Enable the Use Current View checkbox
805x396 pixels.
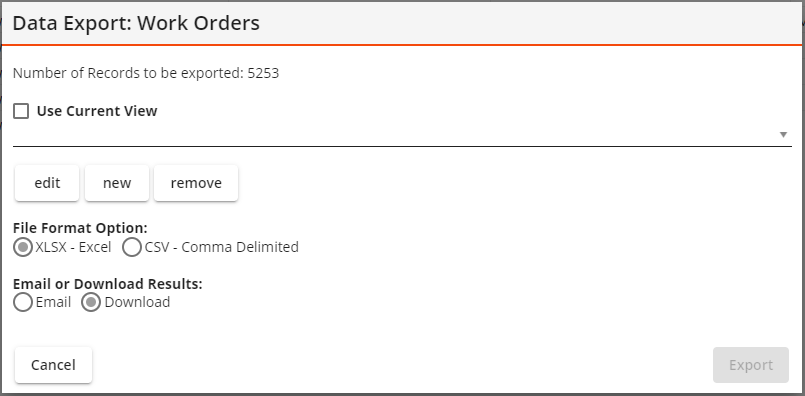pyautogui.click(x=21, y=111)
